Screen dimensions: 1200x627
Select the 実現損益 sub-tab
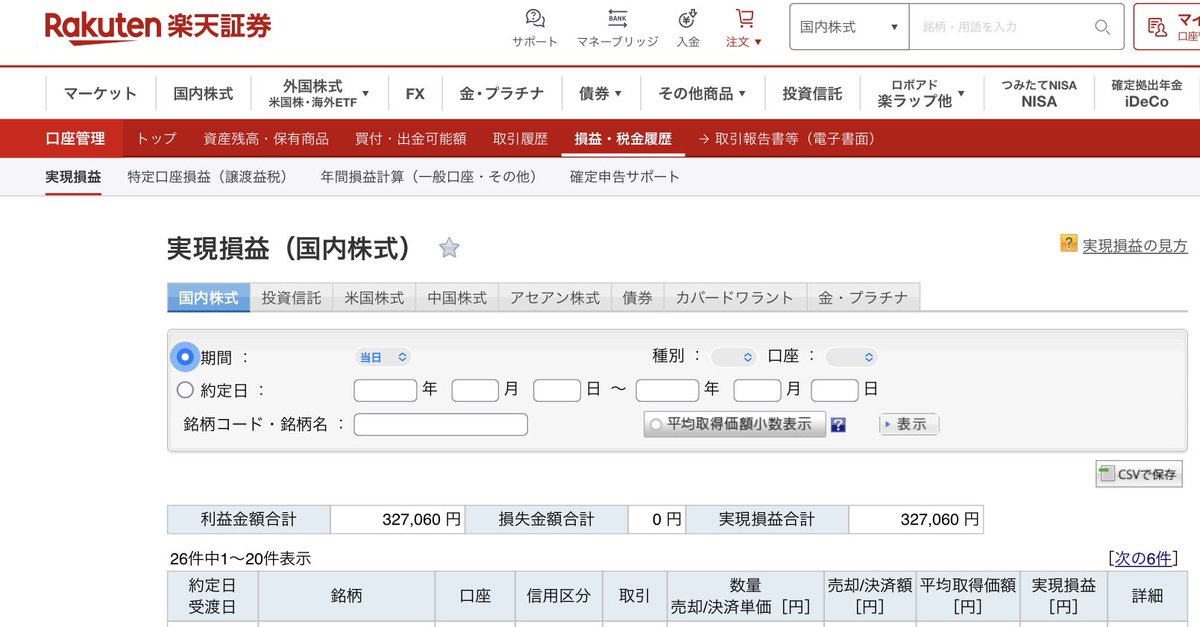73,177
